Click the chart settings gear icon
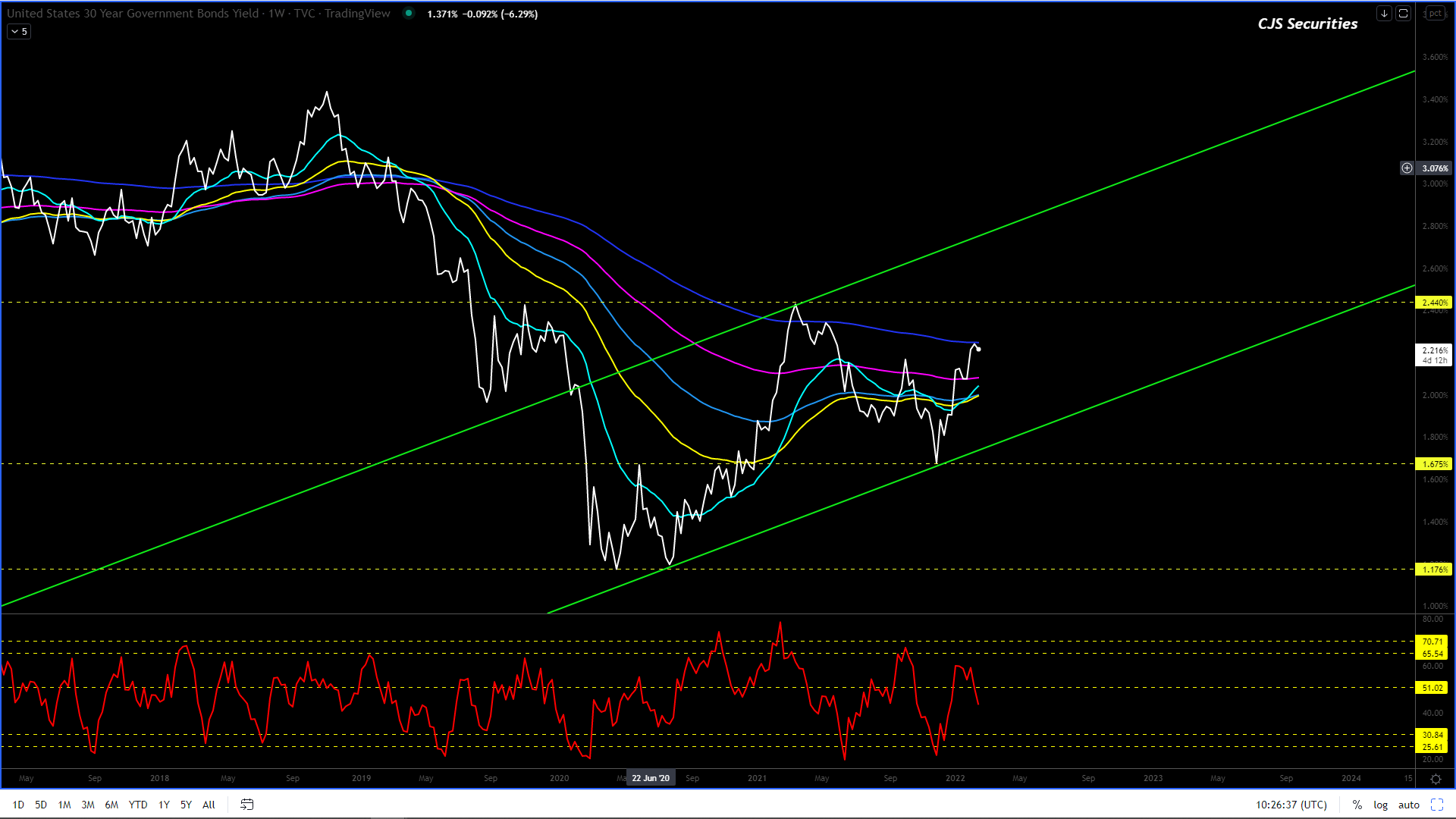1456x819 pixels. pyautogui.click(x=1436, y=779)
